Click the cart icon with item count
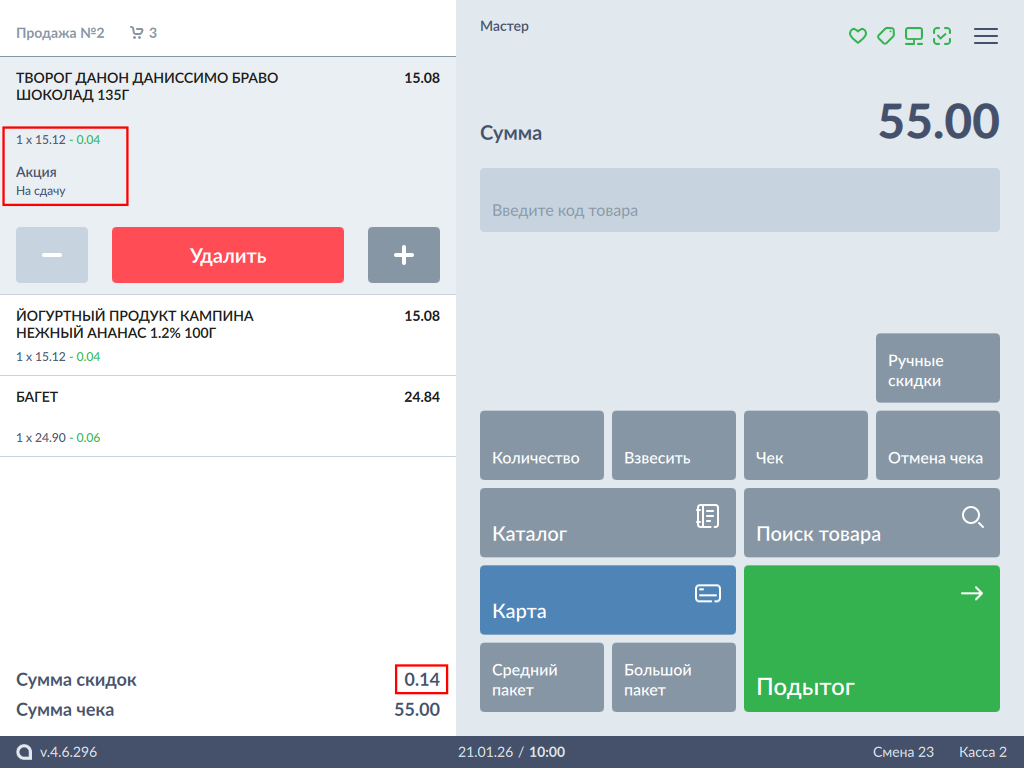 (143, 33)
